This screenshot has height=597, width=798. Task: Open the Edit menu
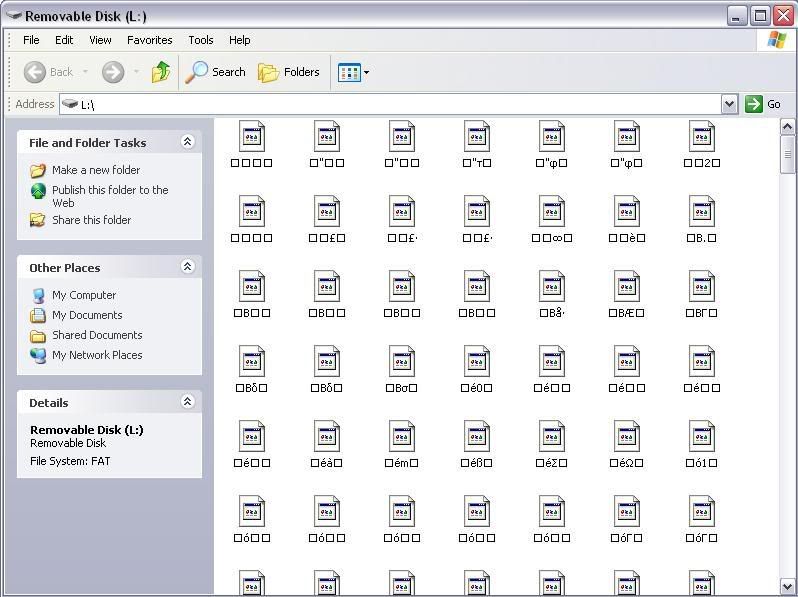[64, 40]
